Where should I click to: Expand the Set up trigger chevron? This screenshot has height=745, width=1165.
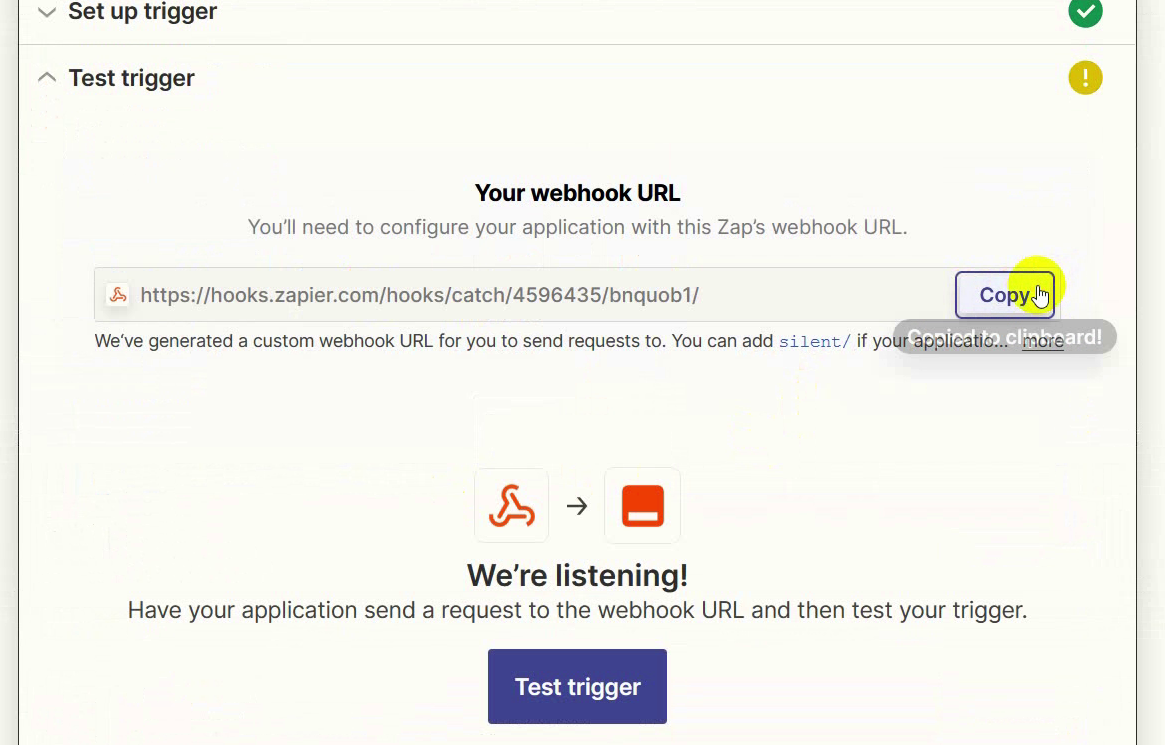click(x=46, y=13)
